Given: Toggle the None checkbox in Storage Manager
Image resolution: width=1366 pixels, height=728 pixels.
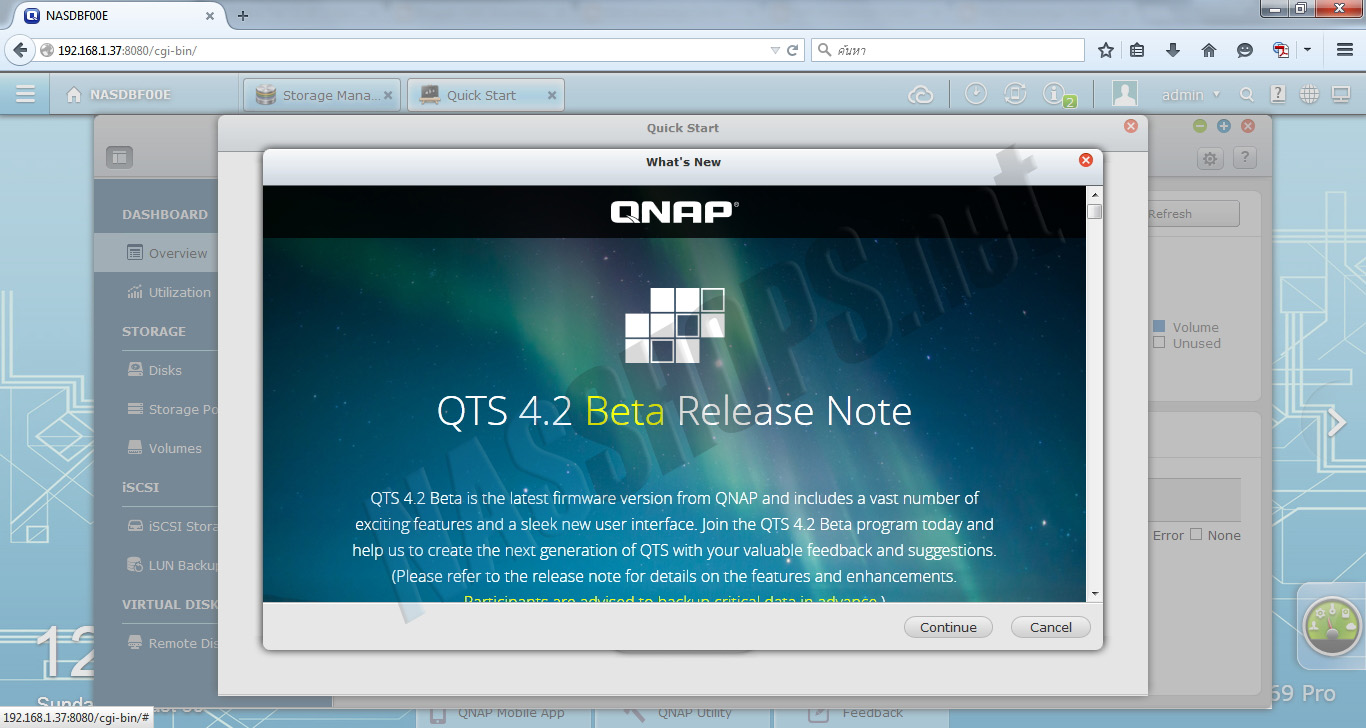Looking at the screenshot, I should point(1195,534).
